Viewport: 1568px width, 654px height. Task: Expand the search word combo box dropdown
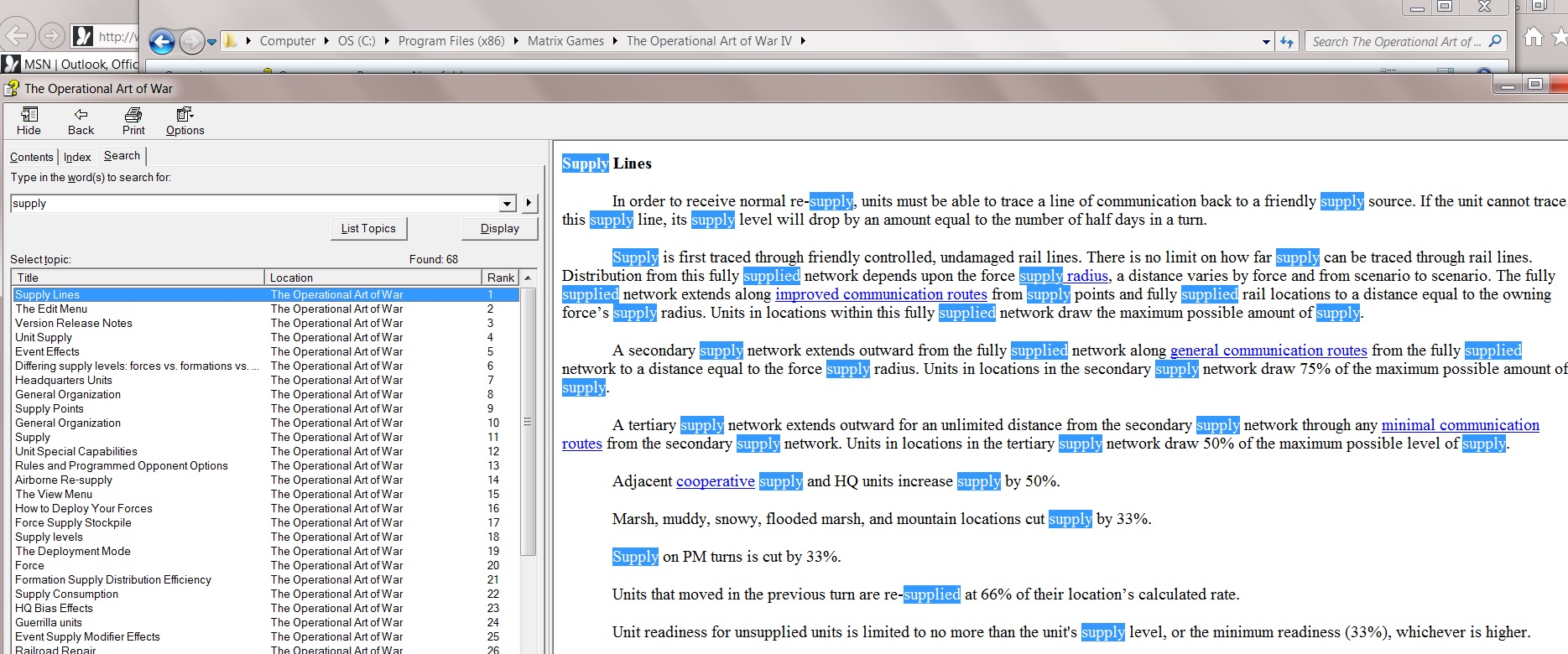(x=507, y=204)
